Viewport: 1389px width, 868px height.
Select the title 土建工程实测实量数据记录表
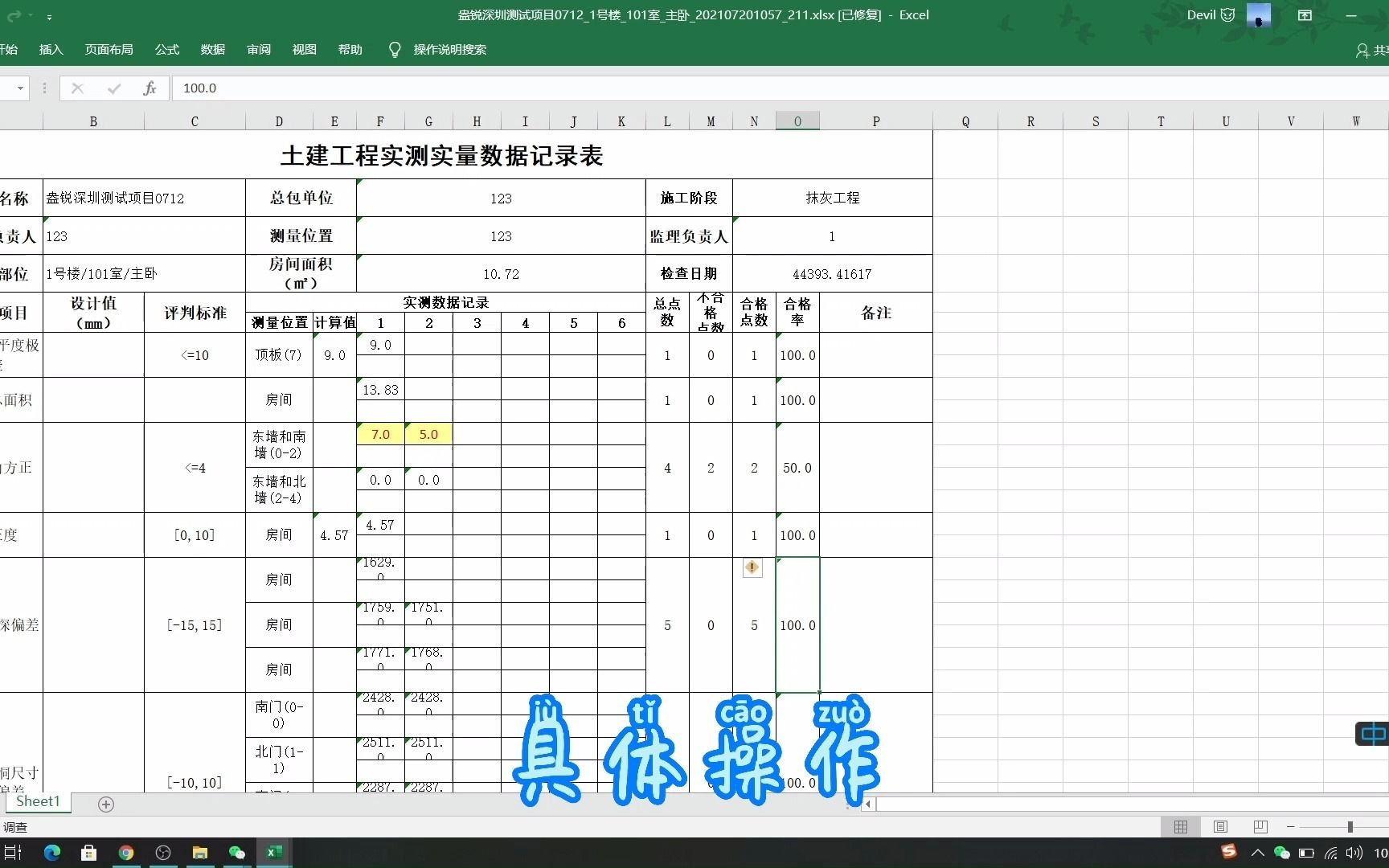(x=442, y=155)
